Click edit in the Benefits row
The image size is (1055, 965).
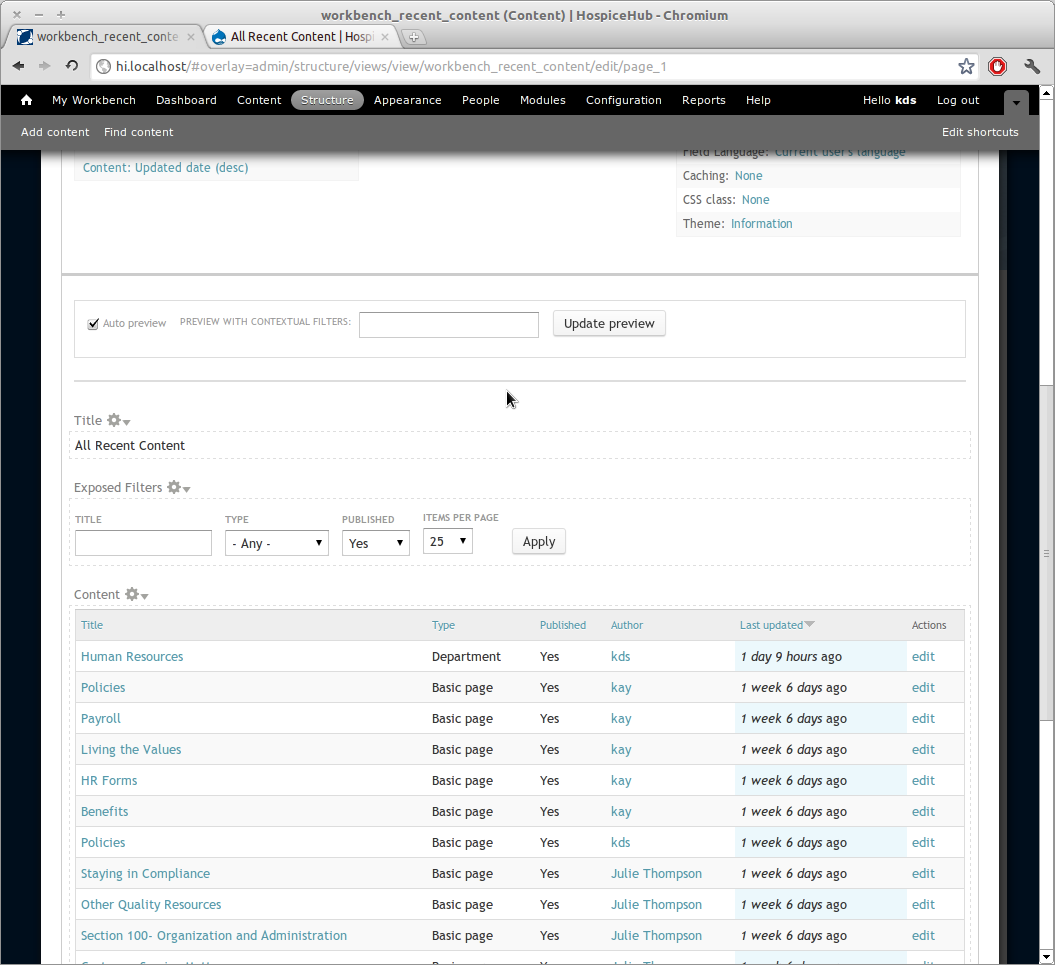tap(923, 812)
